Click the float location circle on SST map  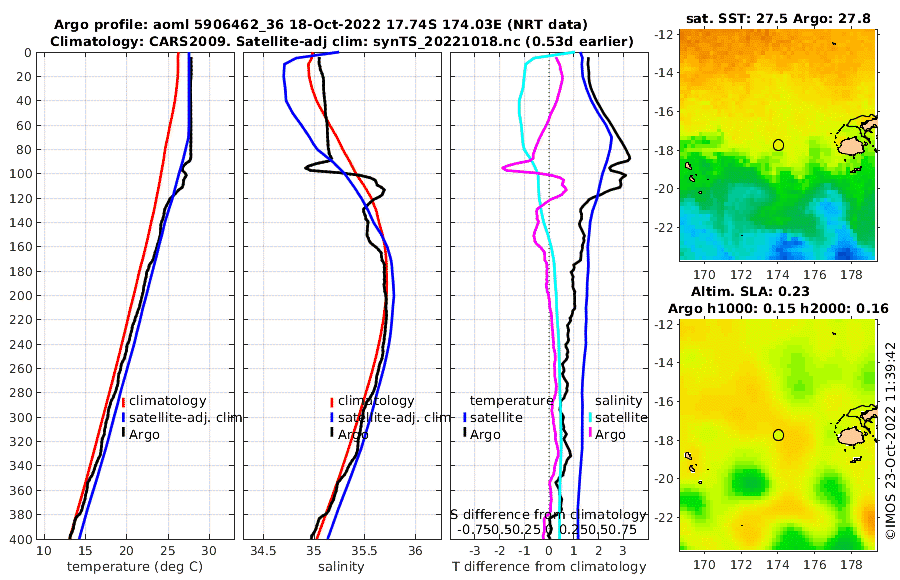(x=778, y=145)
